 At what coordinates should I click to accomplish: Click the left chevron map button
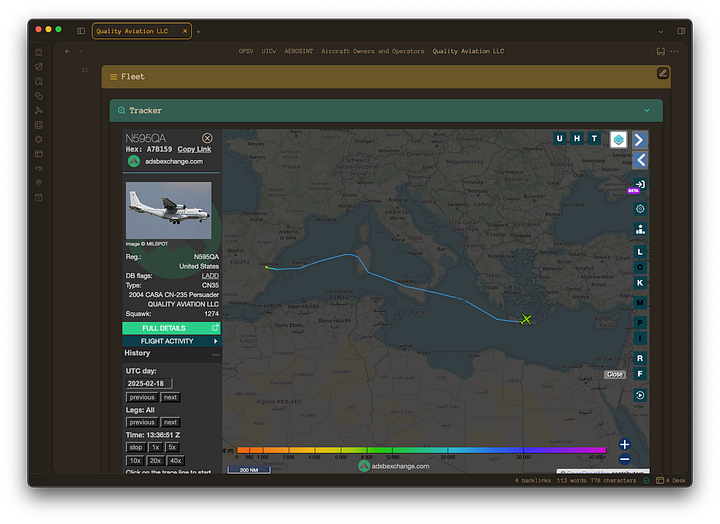(x=640, y=160)
